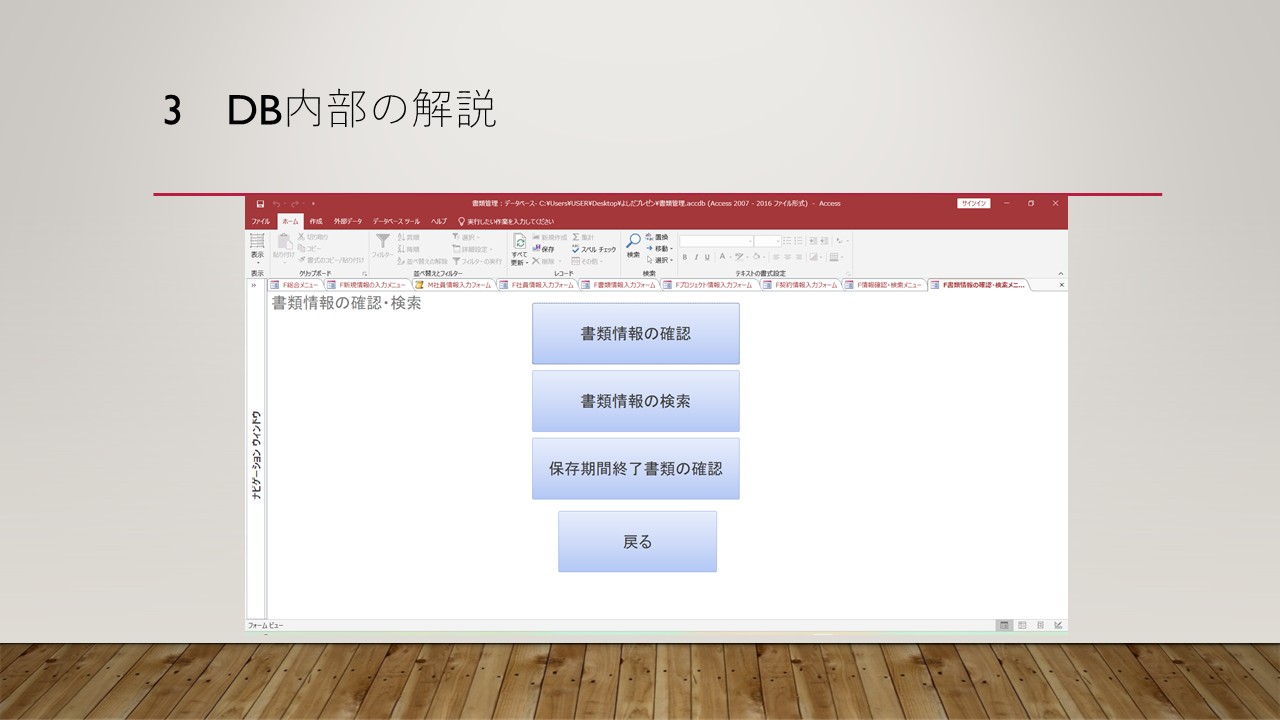Open the font color picker
Screen dimensions: 1280x720
click(x=723, y=257)
